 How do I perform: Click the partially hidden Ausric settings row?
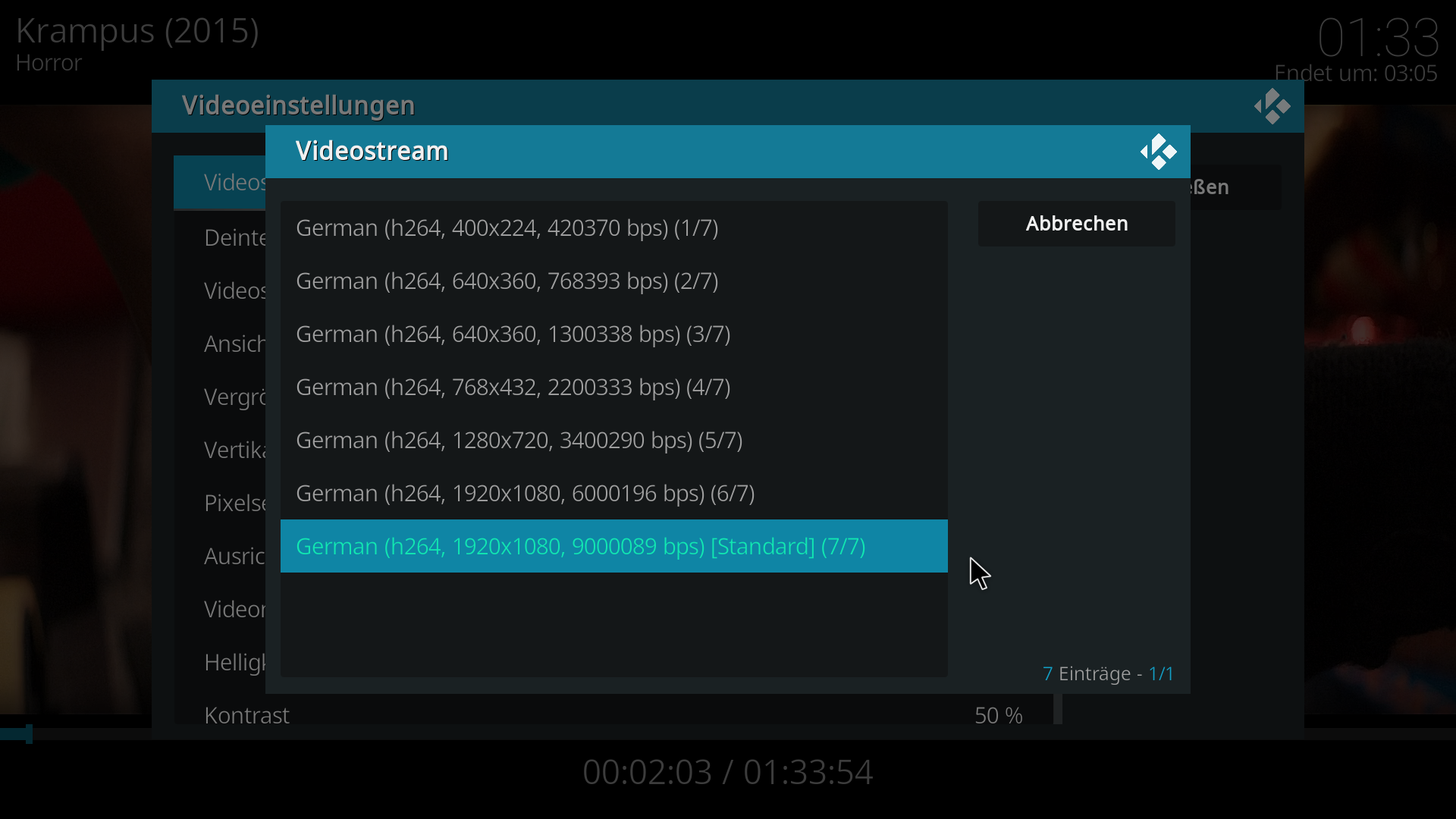point(220,556)
